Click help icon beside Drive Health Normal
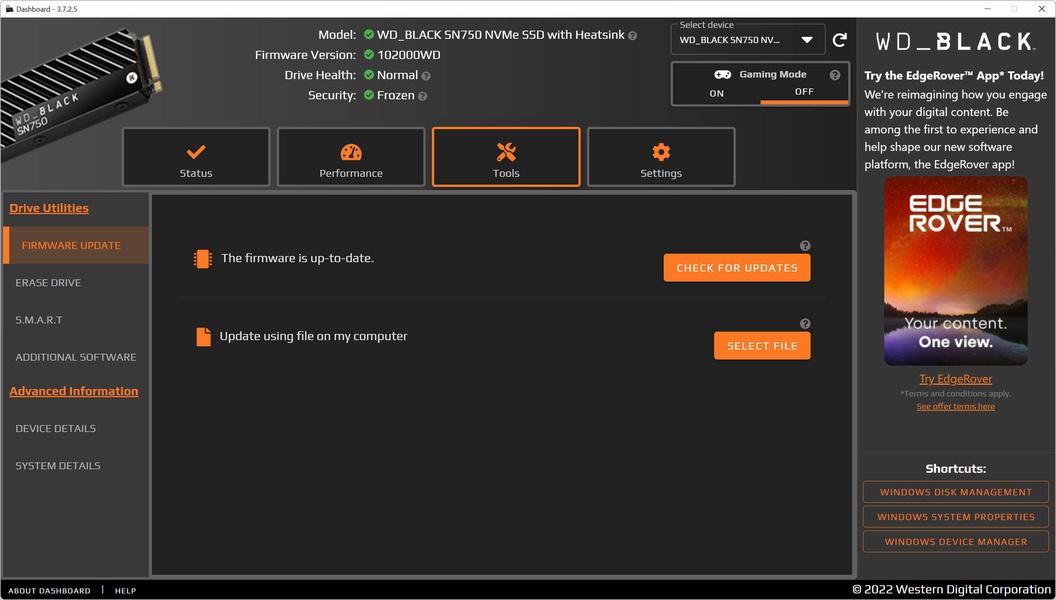1056x600 pixels. (426, 76)
